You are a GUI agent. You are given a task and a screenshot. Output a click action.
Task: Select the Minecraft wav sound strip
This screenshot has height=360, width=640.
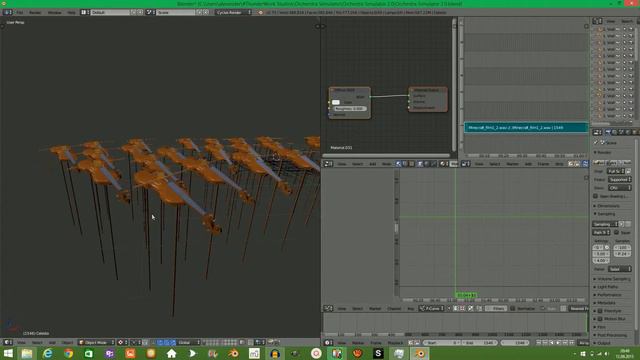click(526, 127)
